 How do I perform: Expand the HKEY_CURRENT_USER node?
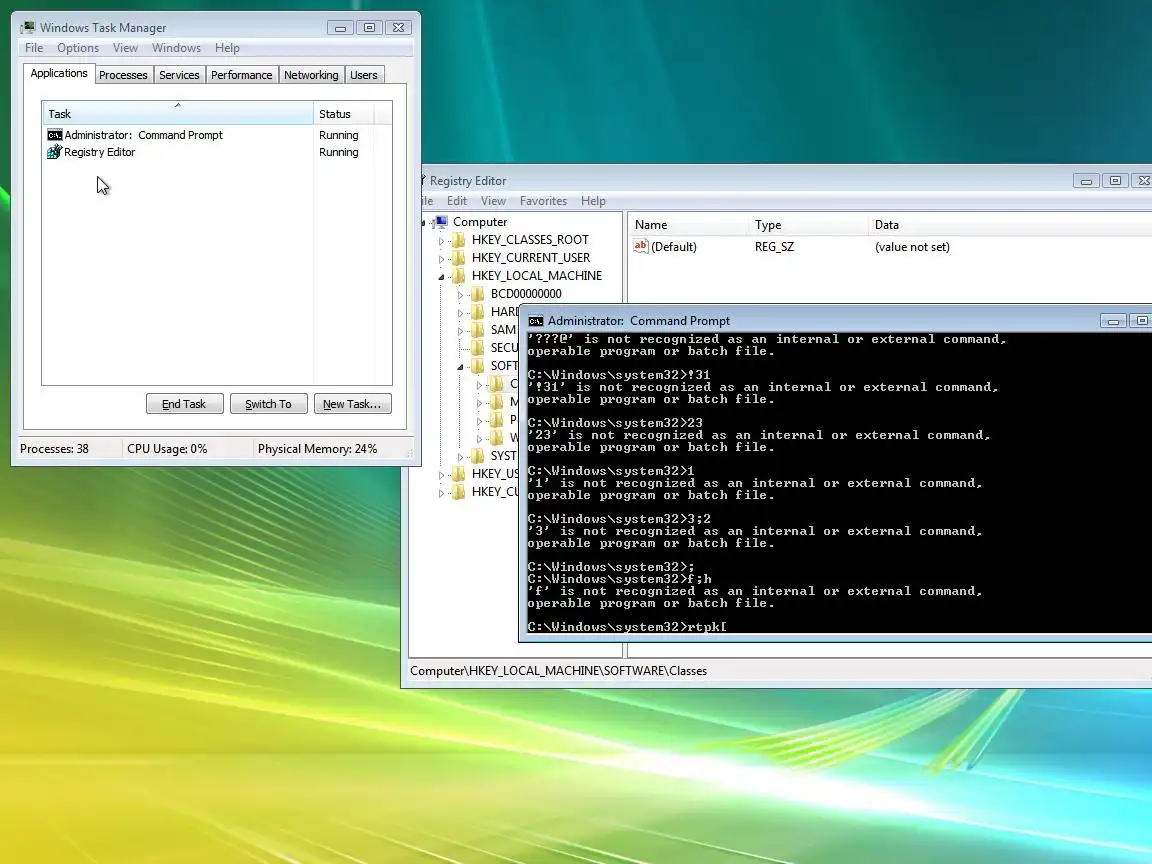442,259
